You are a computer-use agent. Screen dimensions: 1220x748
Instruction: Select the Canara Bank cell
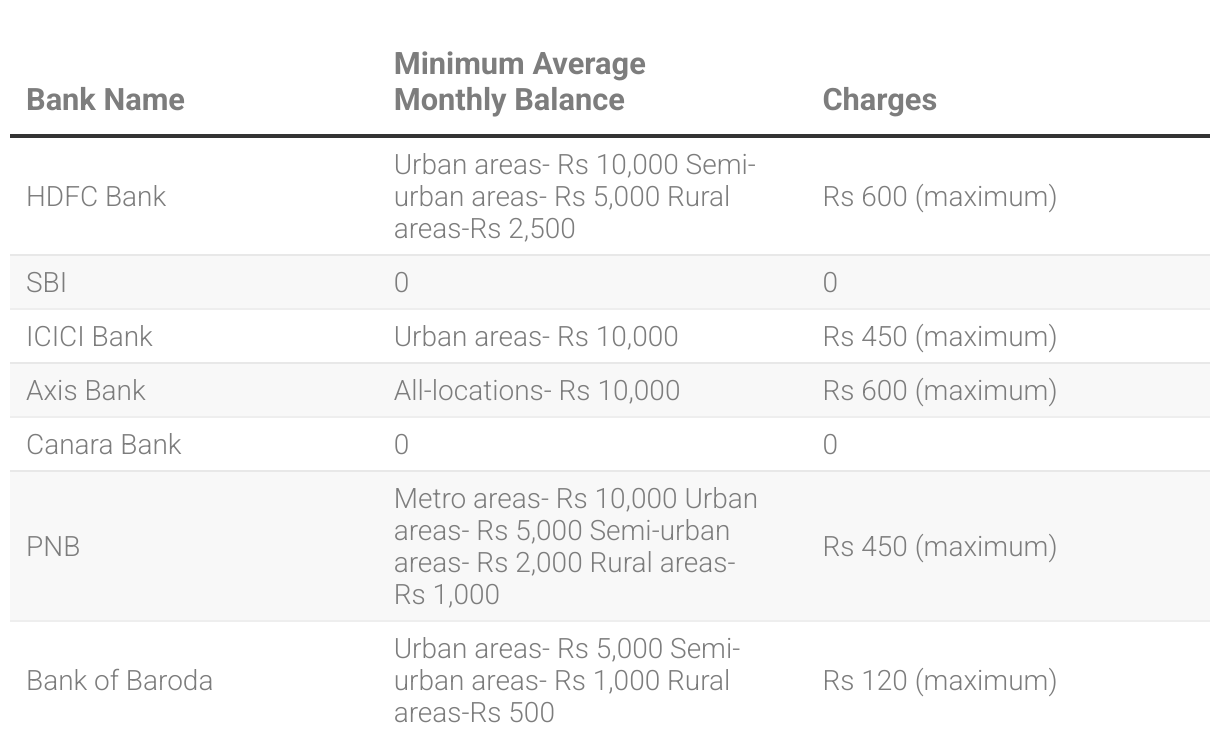[103, 445]
